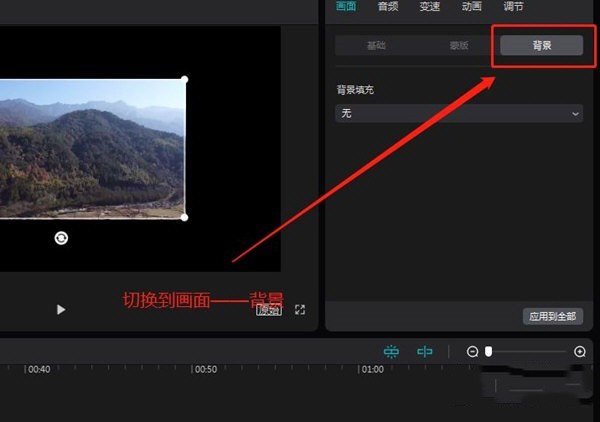The width and height of the screenshot is (600, 422).
Task: Toggle the timeline linkage icon
Action: 425,352
